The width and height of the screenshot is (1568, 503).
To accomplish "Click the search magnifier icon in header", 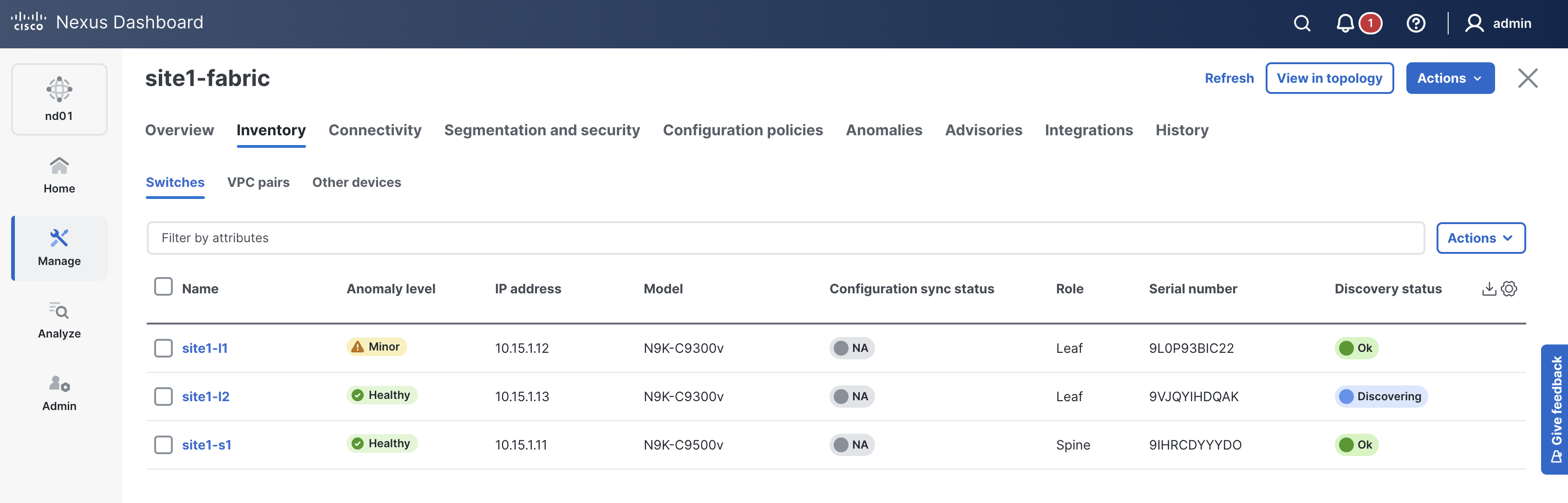I will 1301,23.
